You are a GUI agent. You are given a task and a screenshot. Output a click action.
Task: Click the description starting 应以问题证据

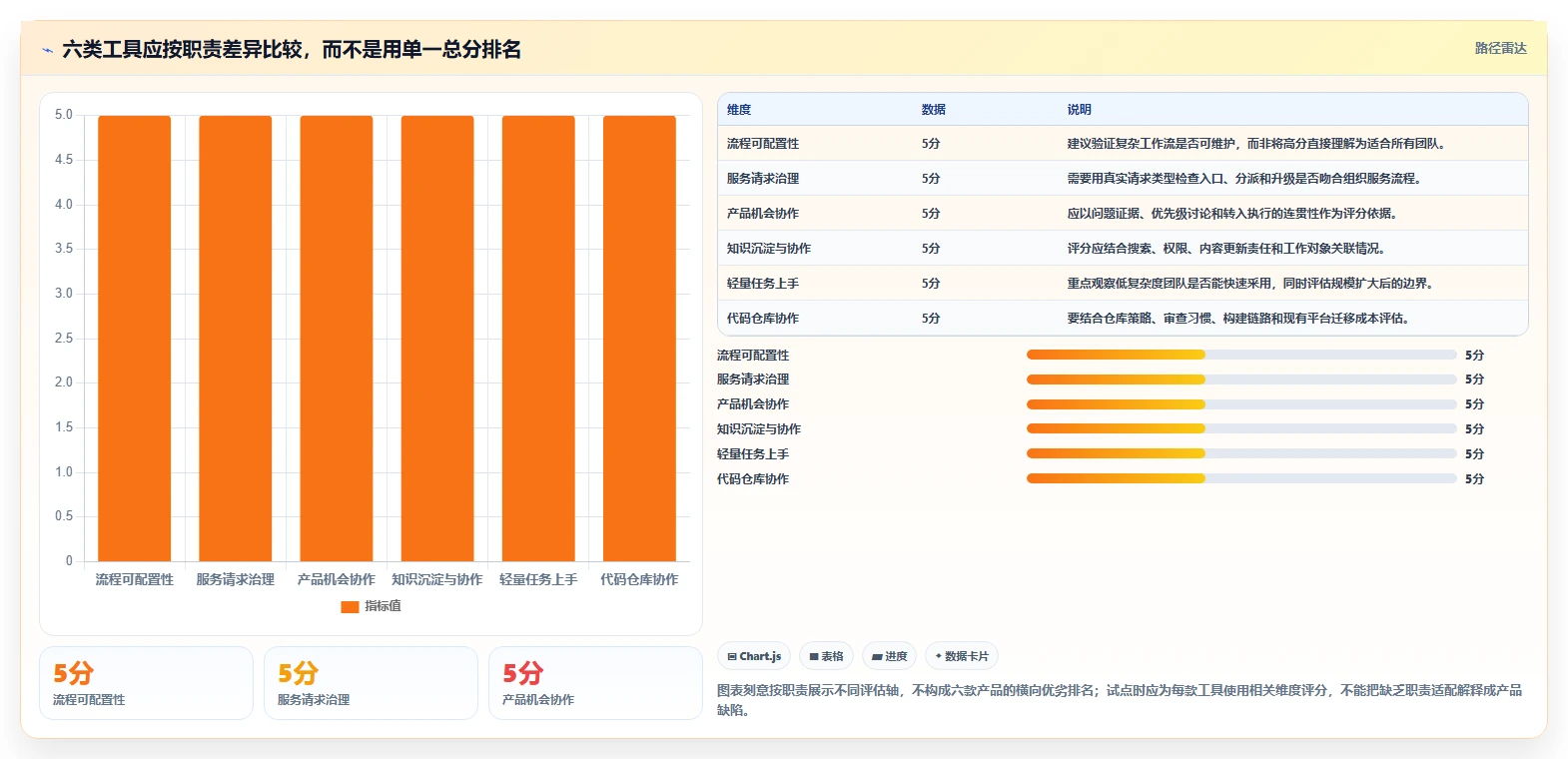click(x=1232, y=214)
